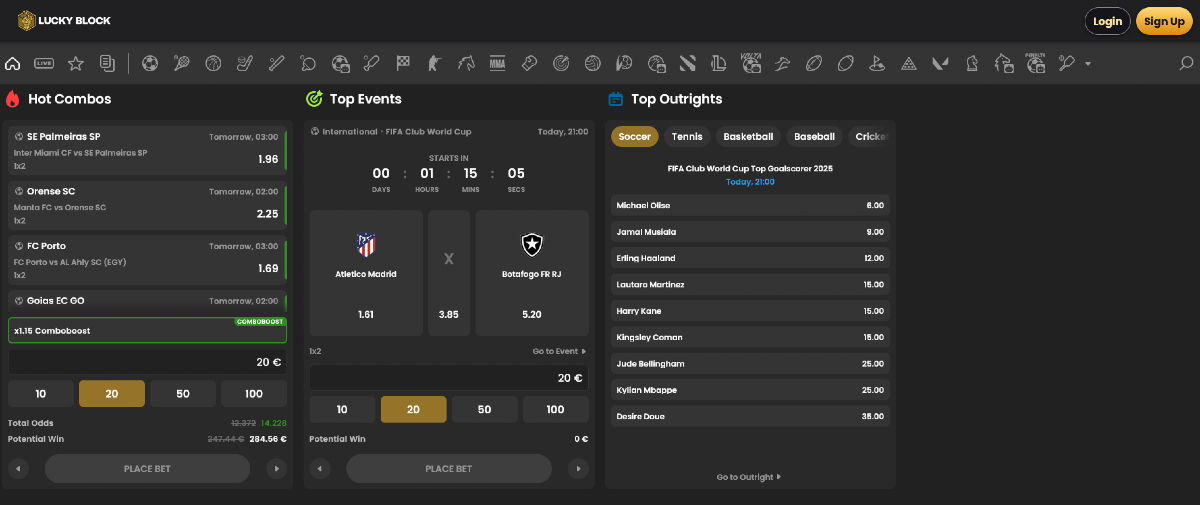Select the checkered flag motorsport icon
This screenshot has width=1200, height=505.
[403, 64]
